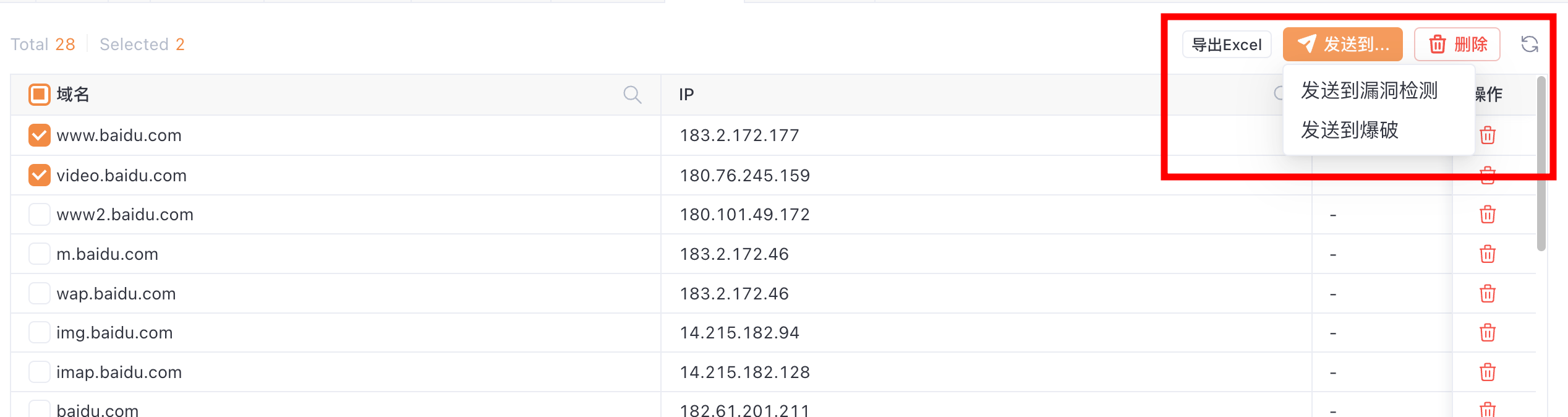Choose 发送到漏洞检测 from the dropdown
This screenshot has width=1568, height=417.
click(x=1369, y=91)
